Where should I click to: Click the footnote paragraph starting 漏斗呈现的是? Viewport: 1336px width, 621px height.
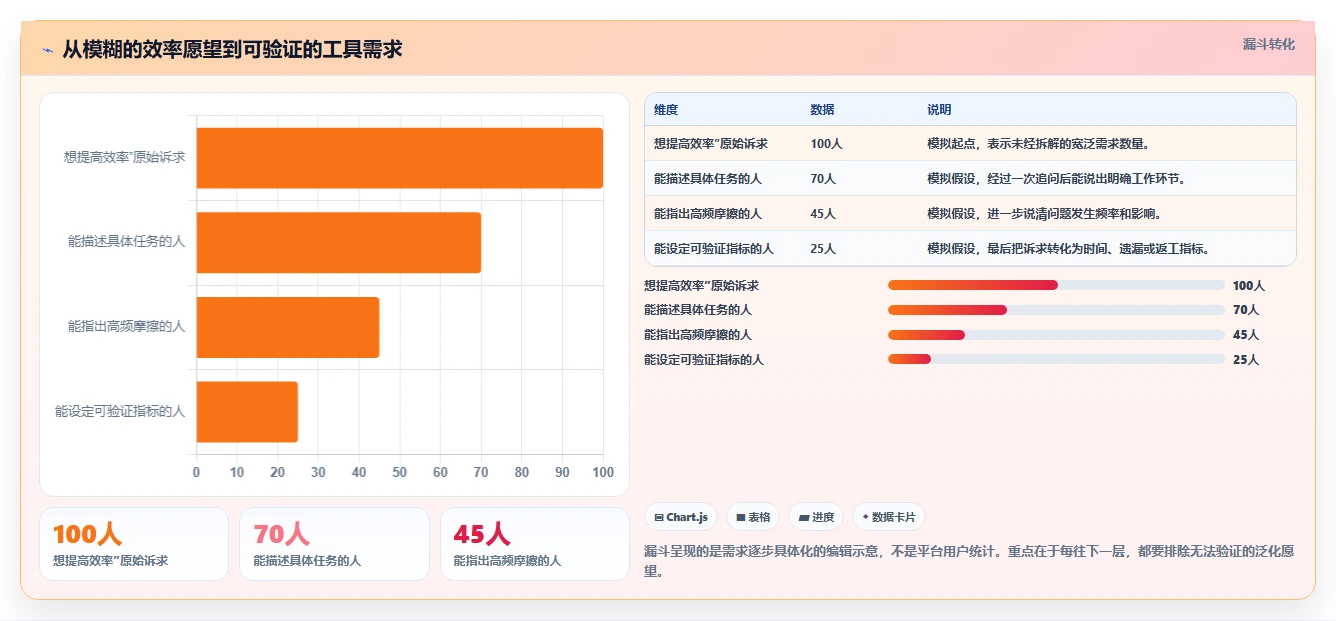(969, 561)
